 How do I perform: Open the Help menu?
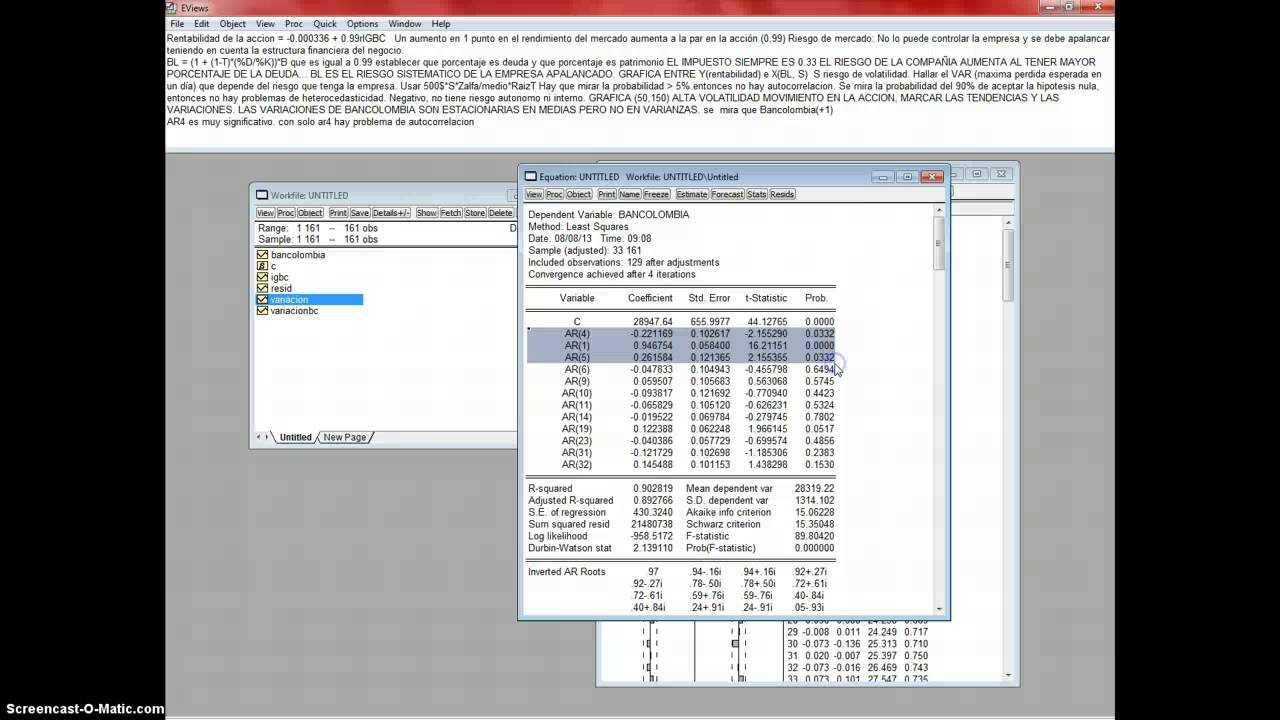point(441,23)
